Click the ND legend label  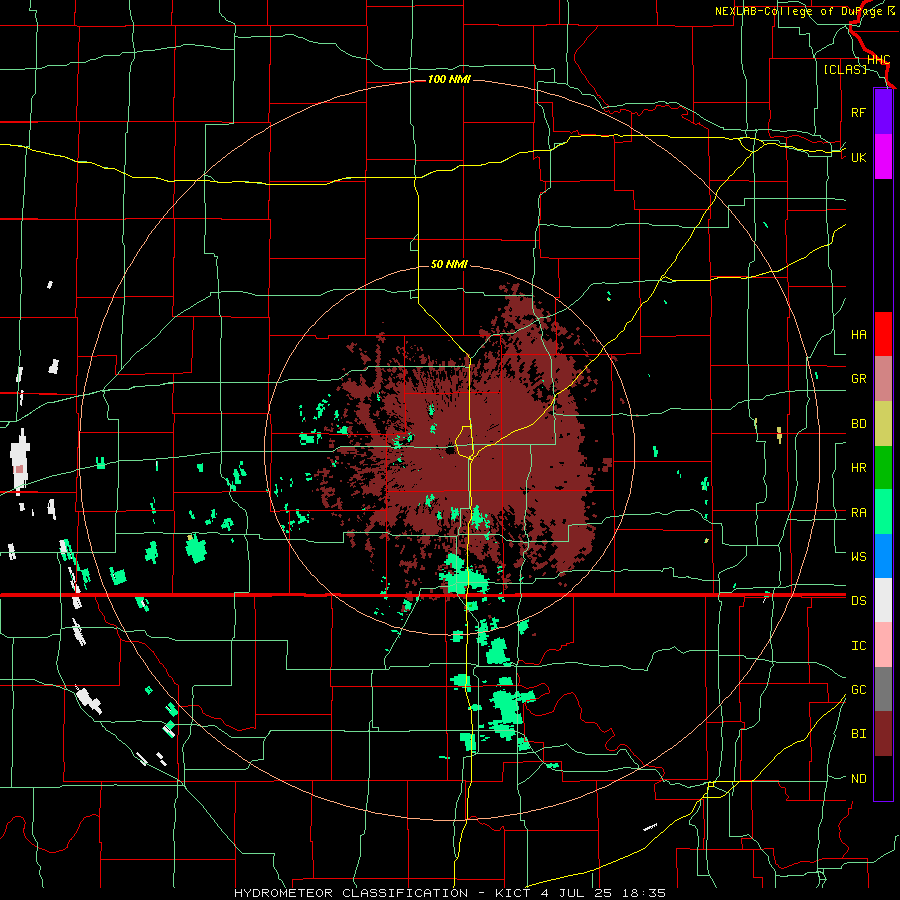pos(859,779)
